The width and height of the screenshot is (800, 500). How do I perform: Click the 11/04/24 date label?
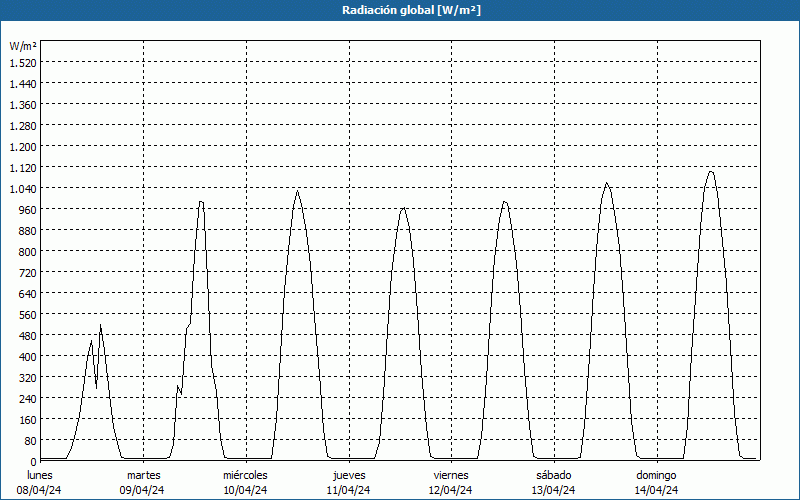click(348, 490)
